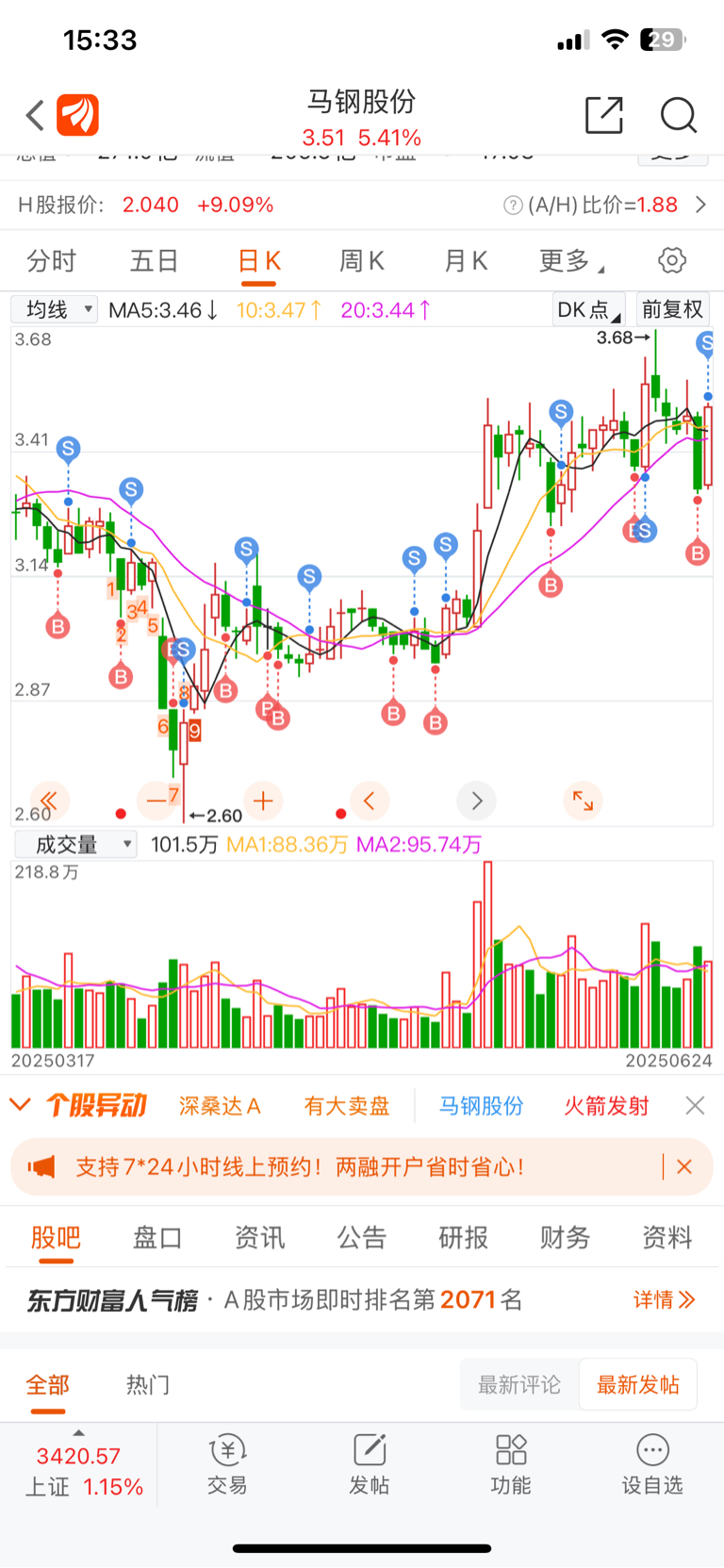Tap volume MA1:88.36万 label

pyautogui.click(x=288, y=844)
